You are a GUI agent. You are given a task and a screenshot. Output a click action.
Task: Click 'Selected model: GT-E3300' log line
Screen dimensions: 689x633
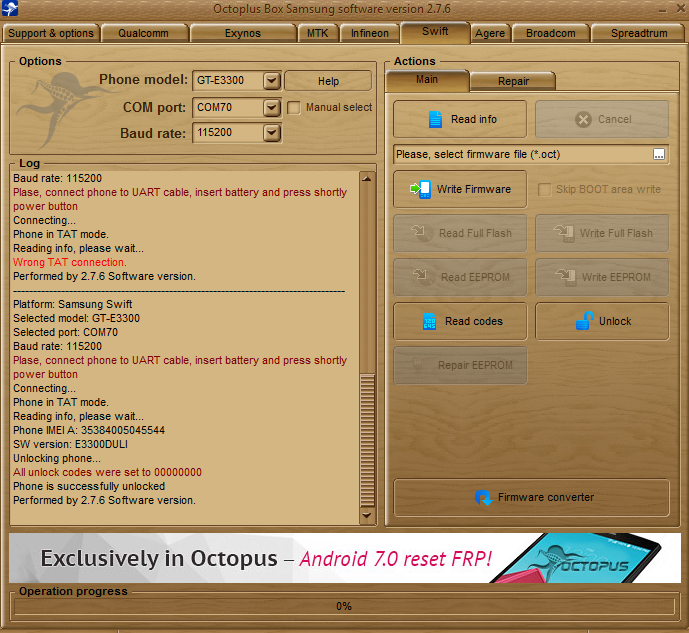76,318
